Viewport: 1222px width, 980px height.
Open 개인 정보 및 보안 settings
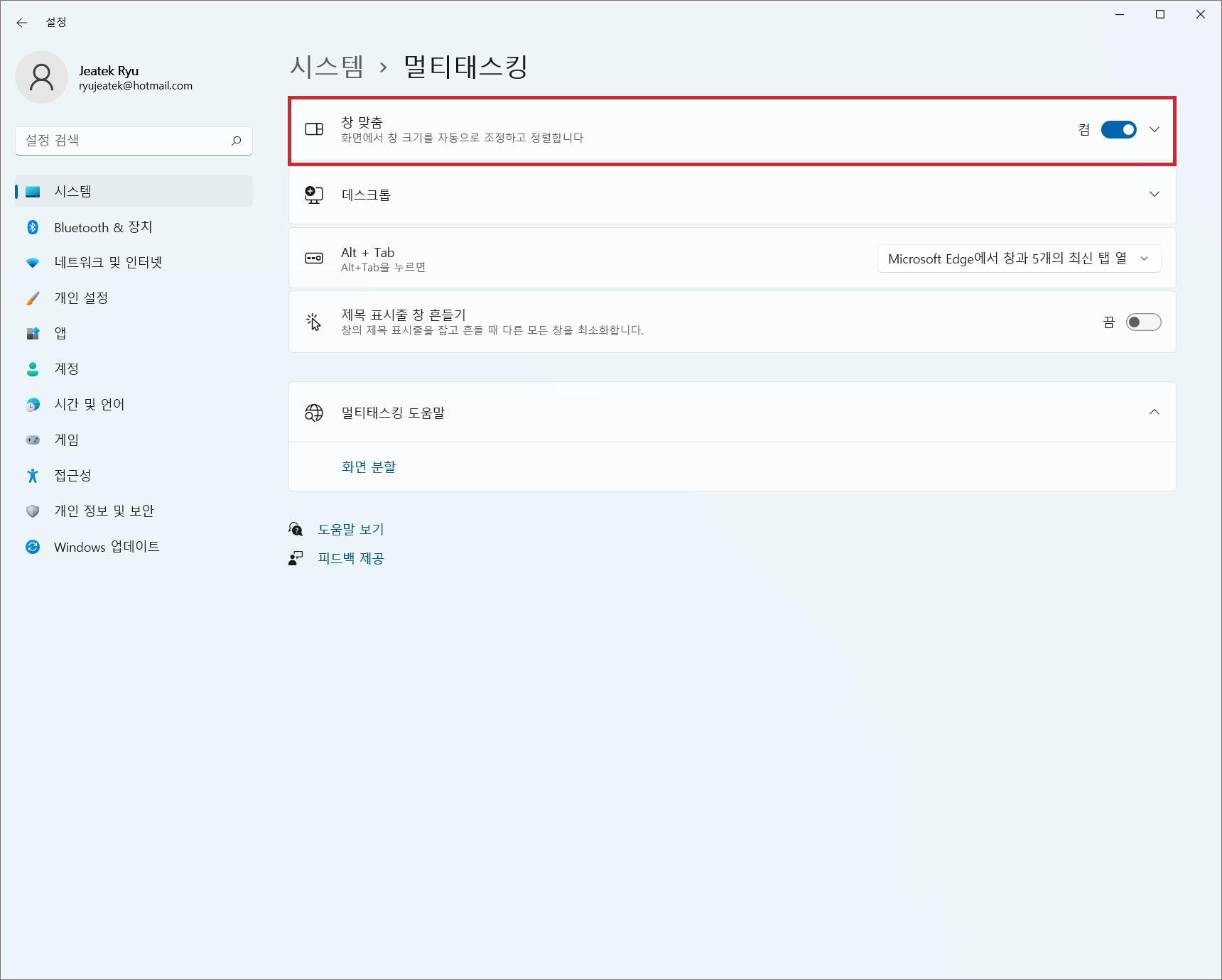(134, 511)
